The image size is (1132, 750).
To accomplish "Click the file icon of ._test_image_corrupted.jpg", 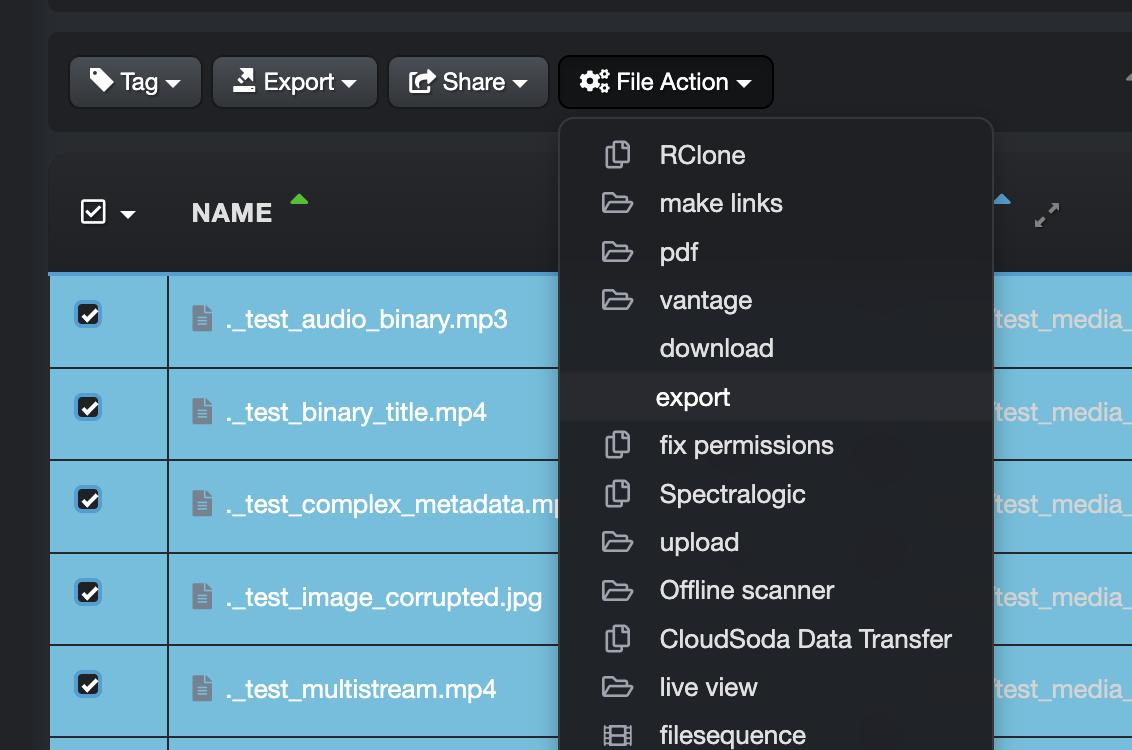I will point(202,596).
